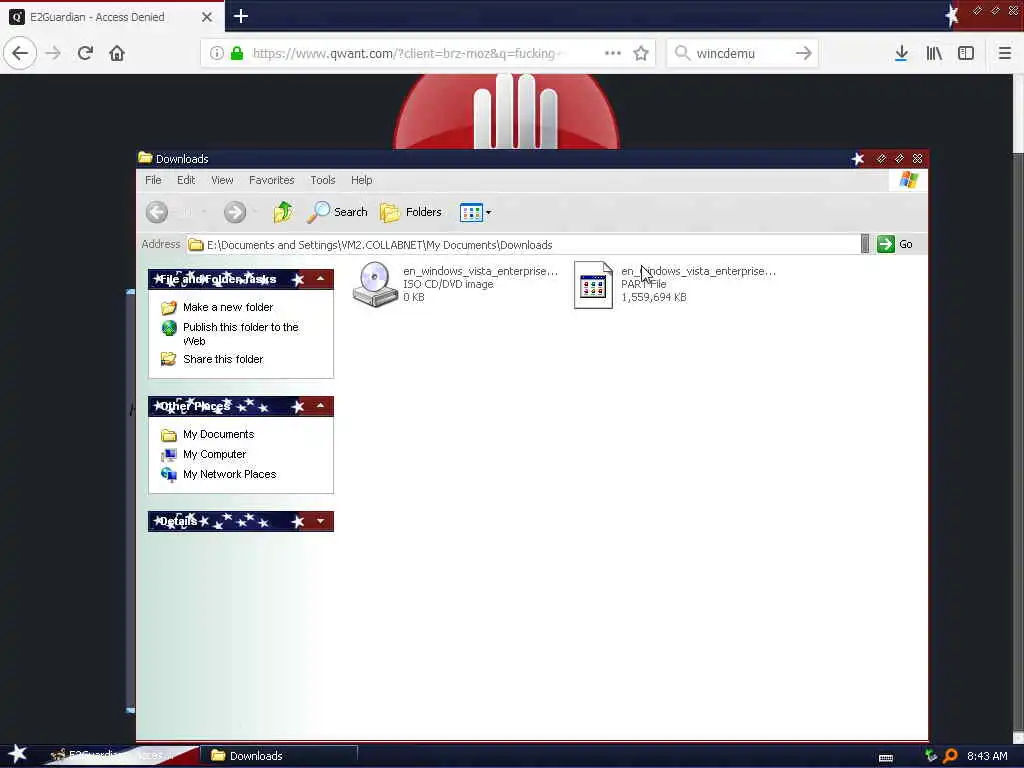
Task: Open the Firefox hamburger menu
Action: click(x=1004, y=53)
